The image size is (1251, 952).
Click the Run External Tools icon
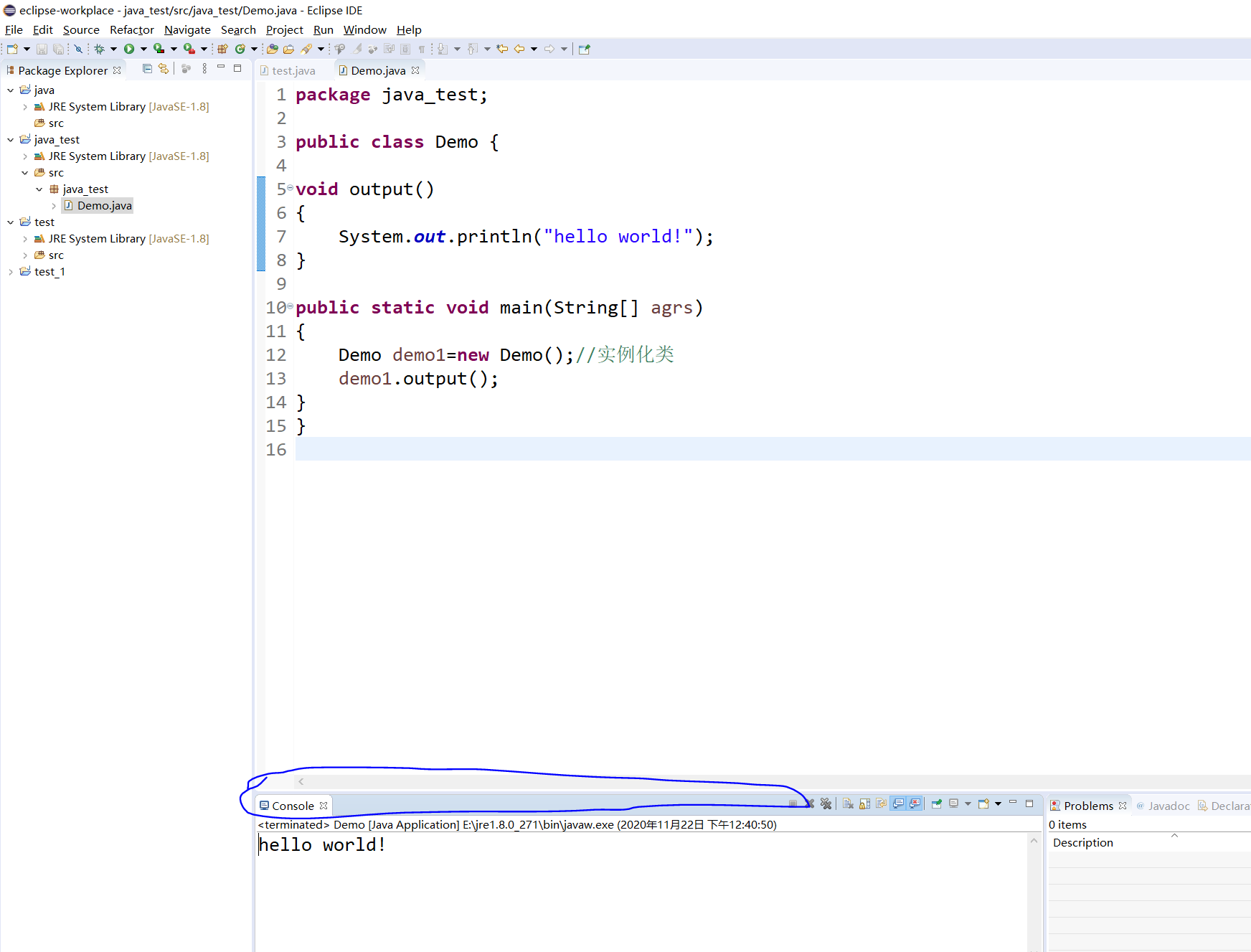[189, 49]
